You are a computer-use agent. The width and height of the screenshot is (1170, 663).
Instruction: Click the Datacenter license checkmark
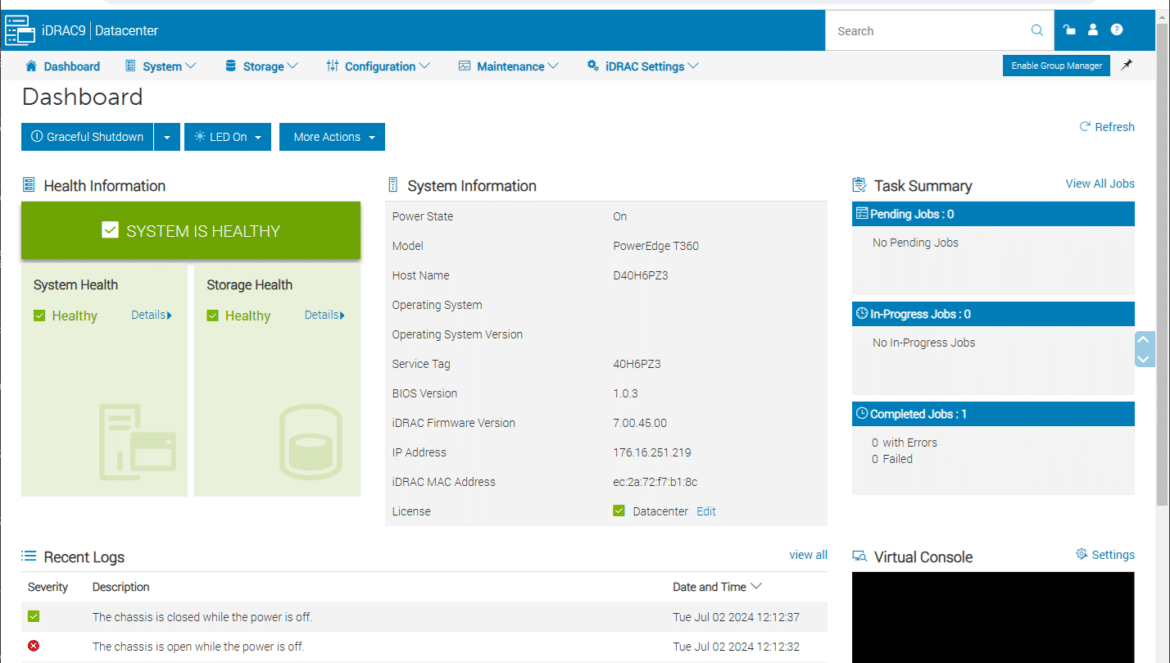619,511
